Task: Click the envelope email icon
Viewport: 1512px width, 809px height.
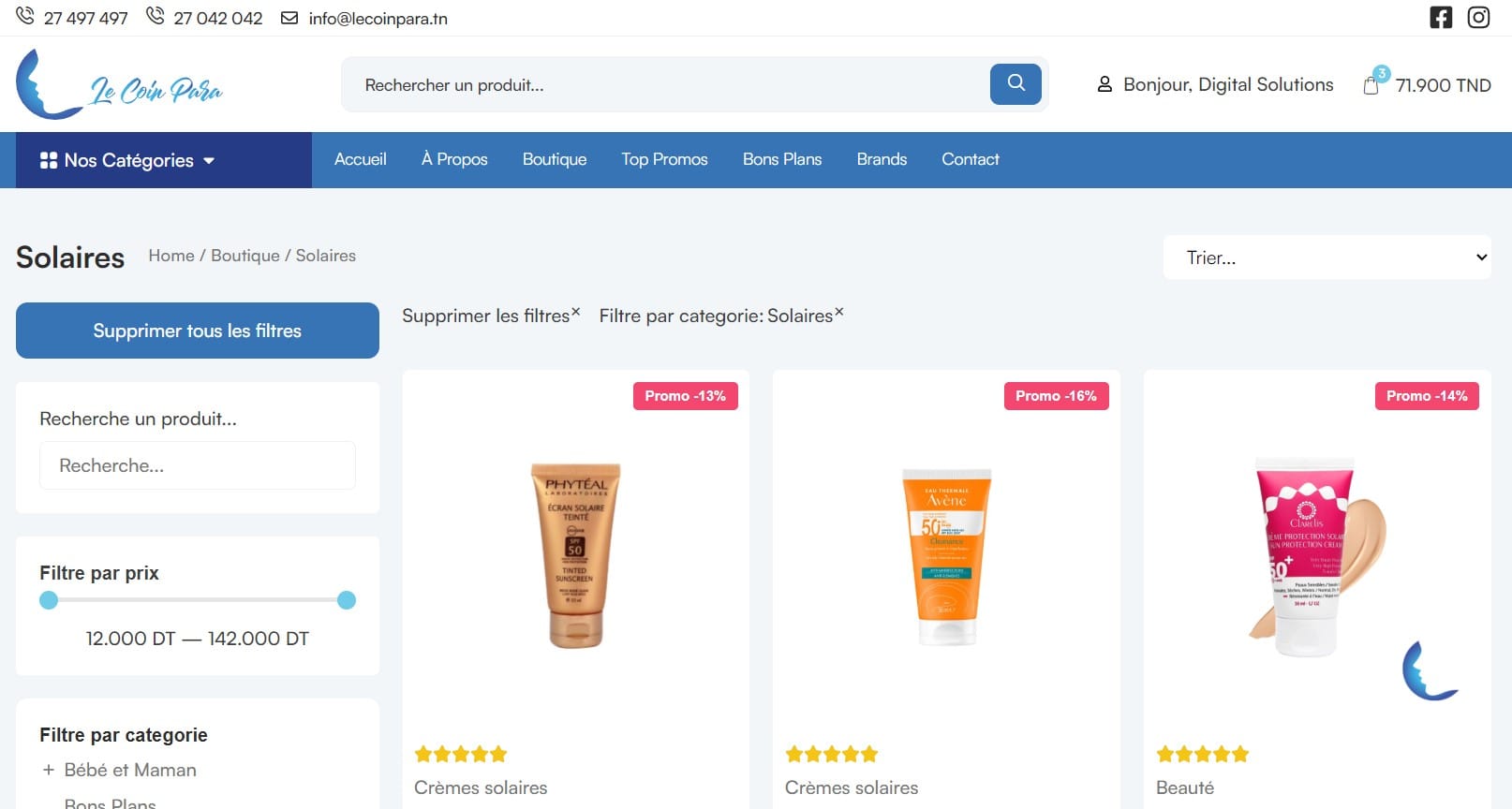Action: [x=289, y=18]
